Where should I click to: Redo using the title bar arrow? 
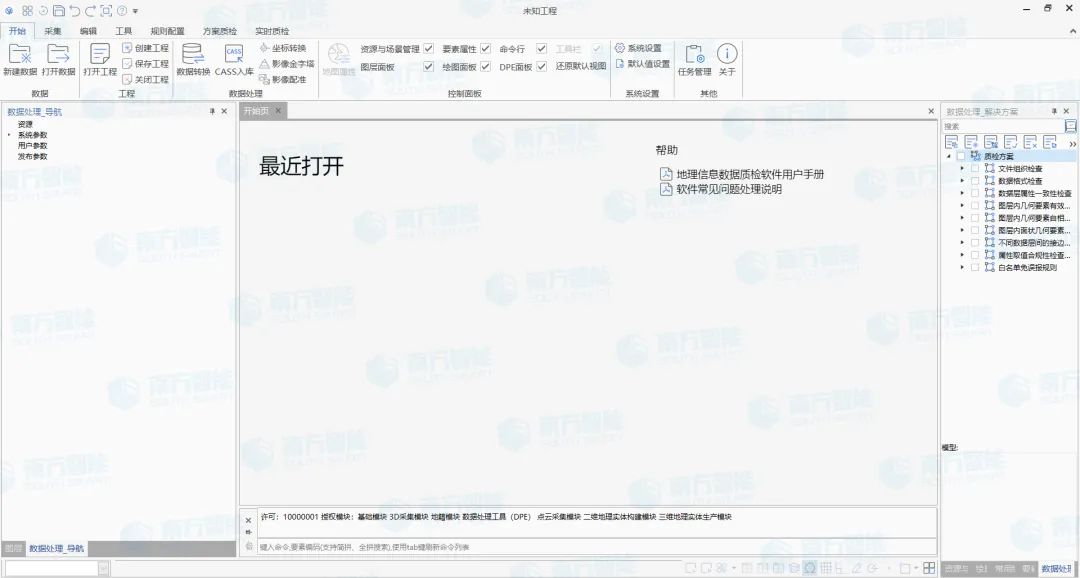pyautogui.click(x=90, y=10)
